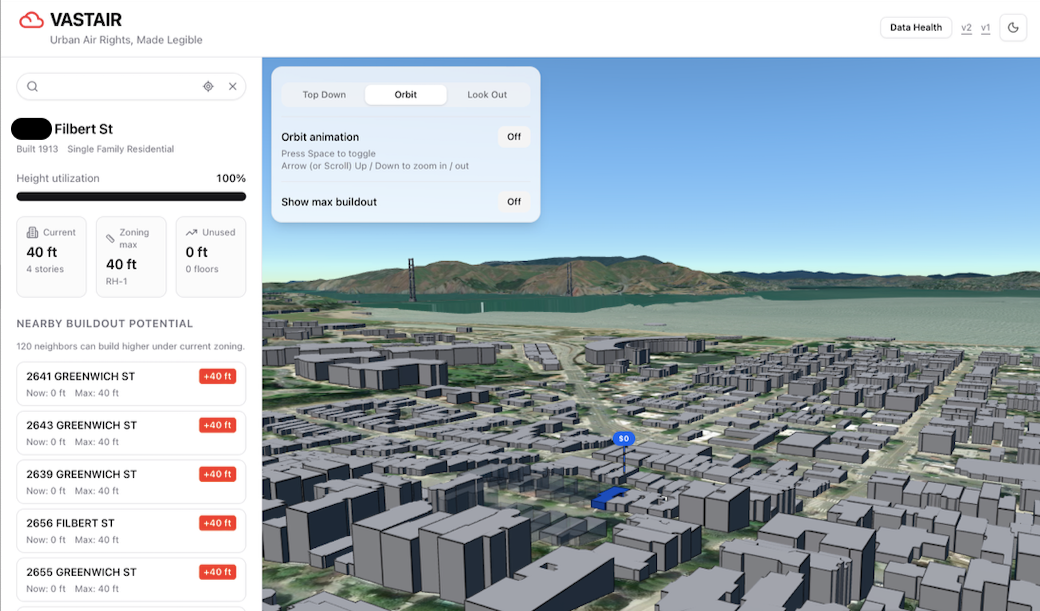Select the highlighted blue building on map
This screenshot has width=1040, height=611.
coord(609,498)
